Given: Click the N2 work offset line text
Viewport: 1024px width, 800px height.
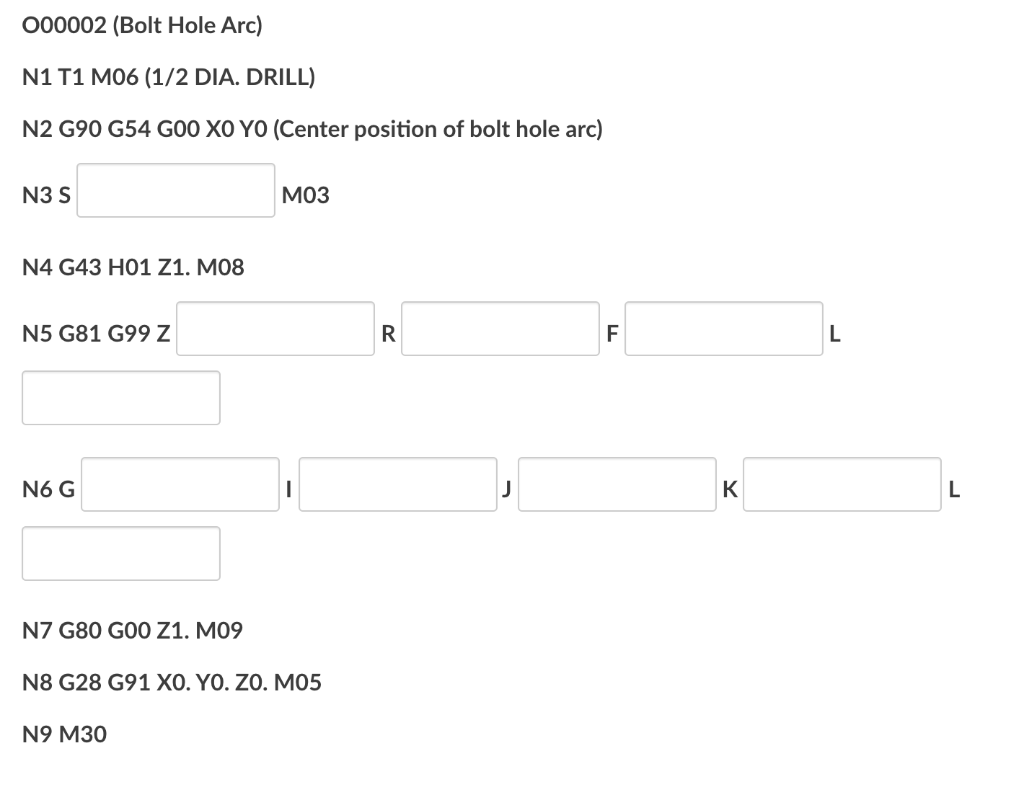Looking at the screenshot, I should [x=313, y=129].
